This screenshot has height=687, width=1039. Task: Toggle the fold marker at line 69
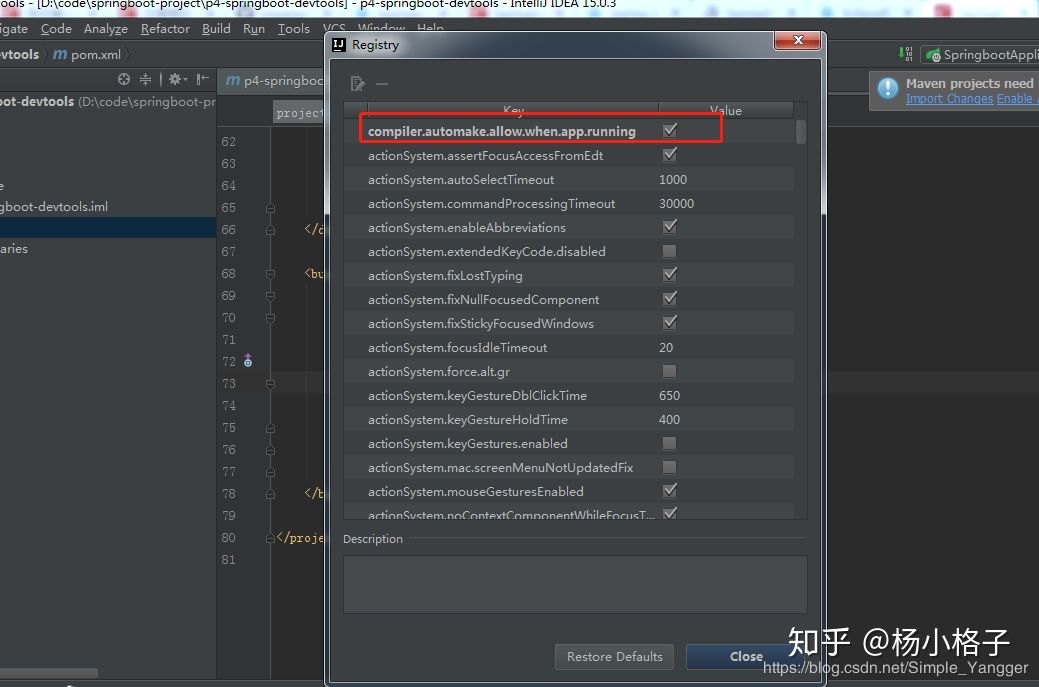pyautogui.click(x=270, y=295)
